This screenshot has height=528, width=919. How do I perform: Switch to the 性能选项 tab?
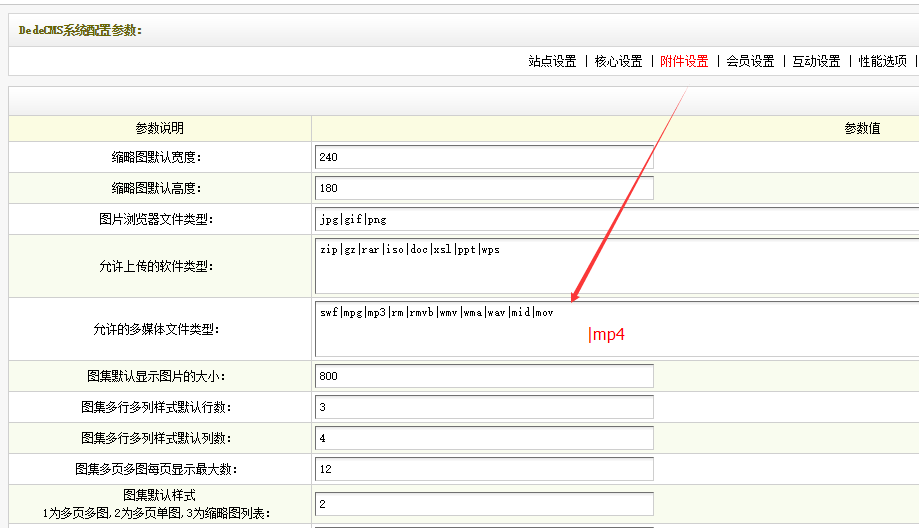[x=882, y=61]
